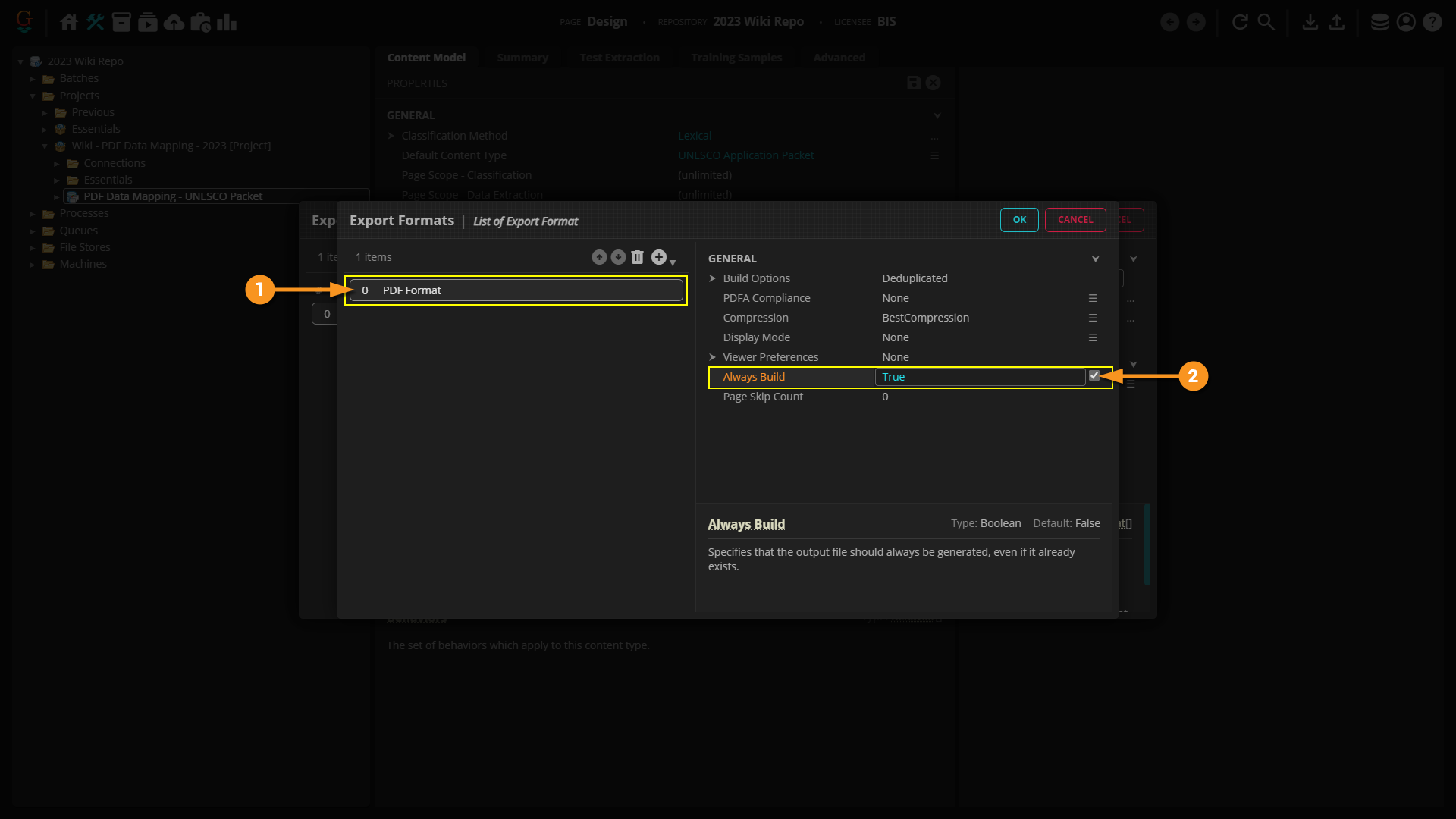Click the Design tools icon in the top toolbar
The height and width of the screenshot is (819, 1456).
click(x=96, y=22)
